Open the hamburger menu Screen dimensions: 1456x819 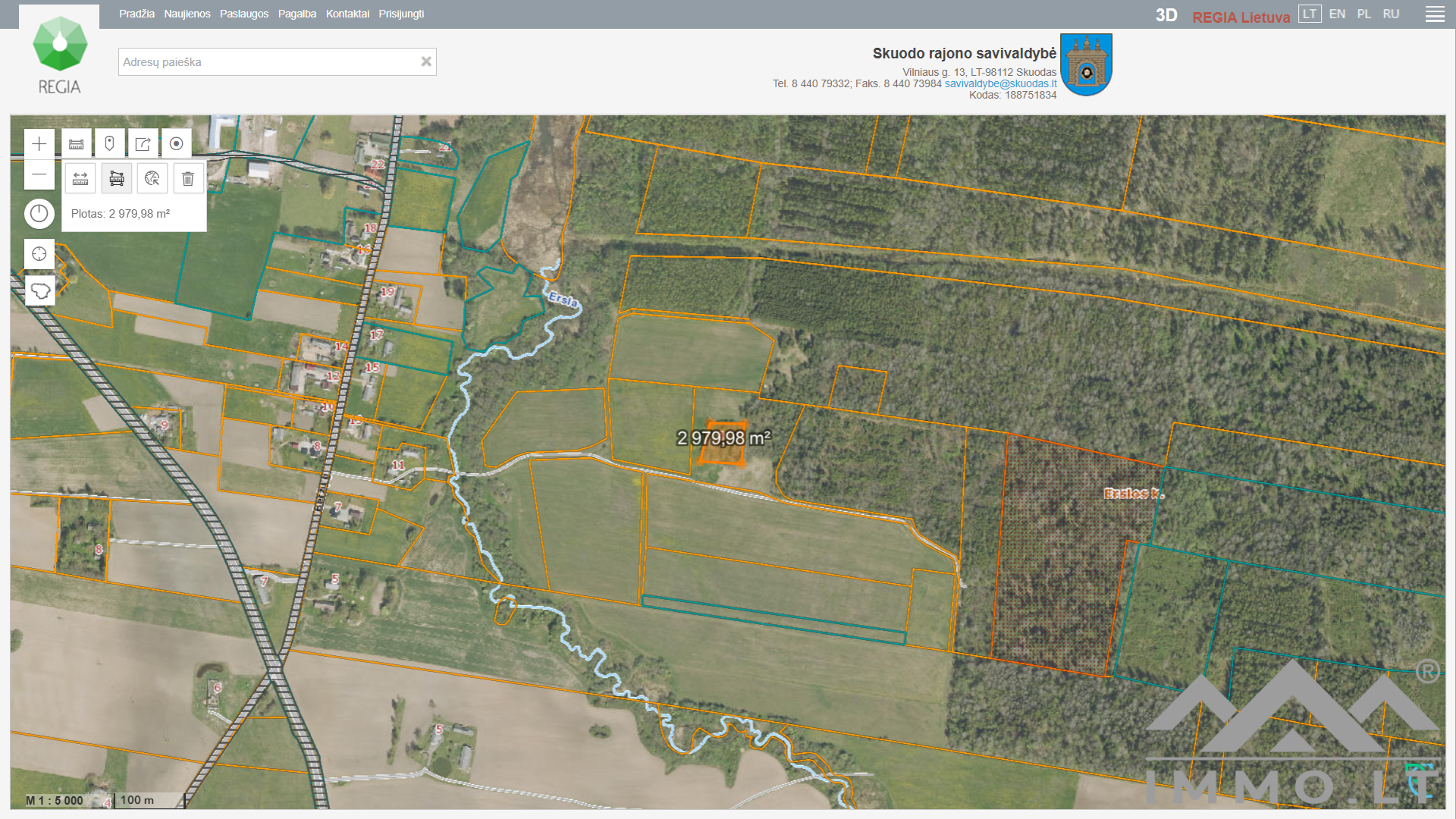coord(1435,14)
